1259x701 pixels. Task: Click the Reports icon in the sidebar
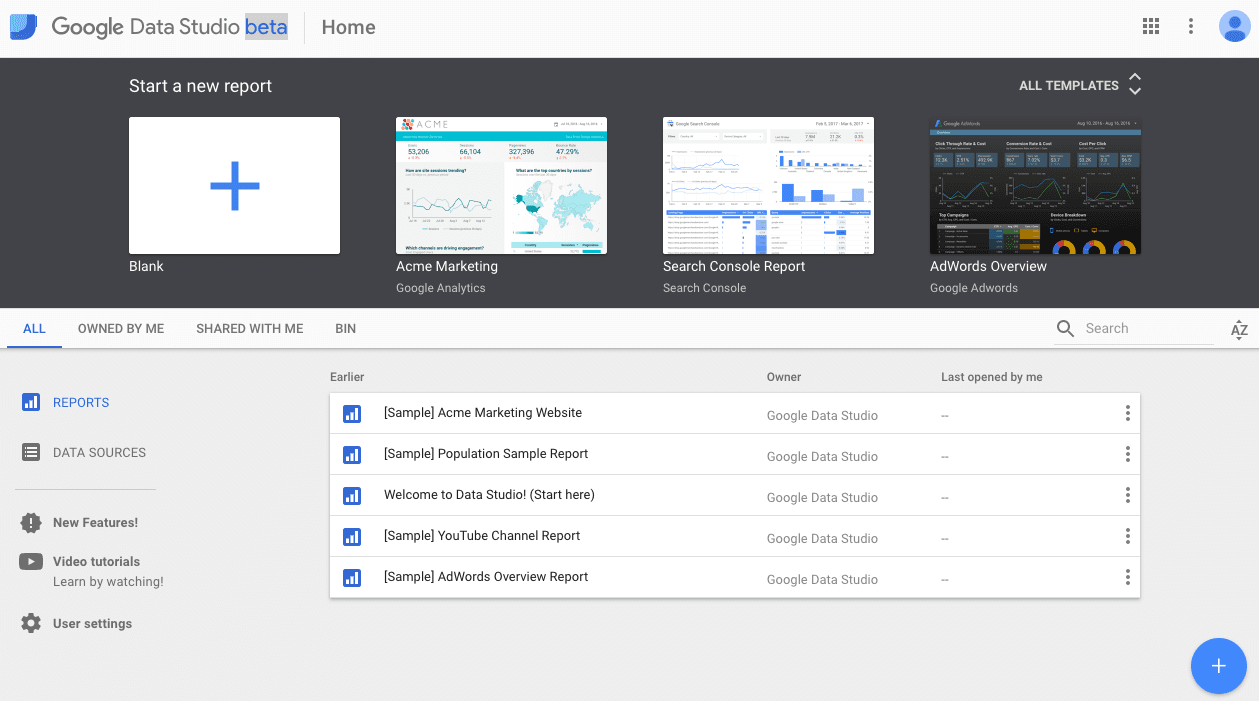pos(30,402)
